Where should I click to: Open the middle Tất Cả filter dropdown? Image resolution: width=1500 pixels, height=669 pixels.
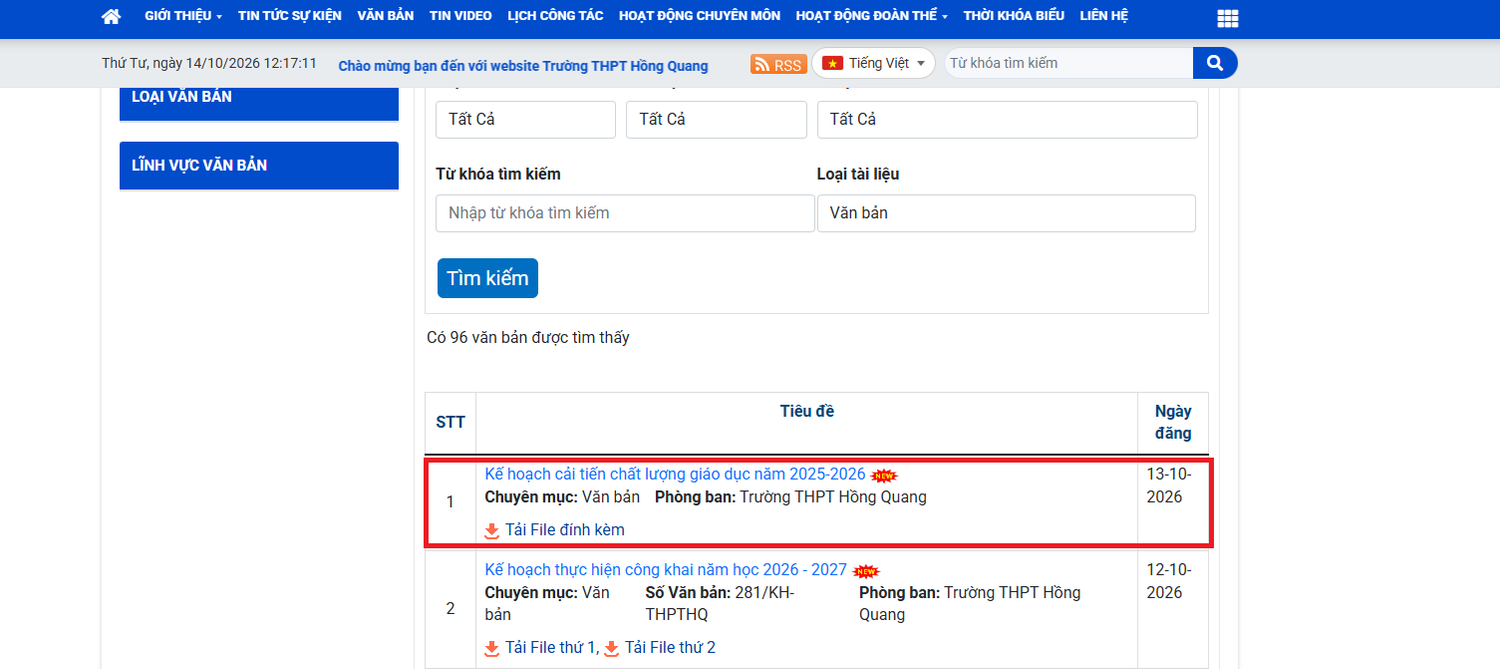[716, 119]
